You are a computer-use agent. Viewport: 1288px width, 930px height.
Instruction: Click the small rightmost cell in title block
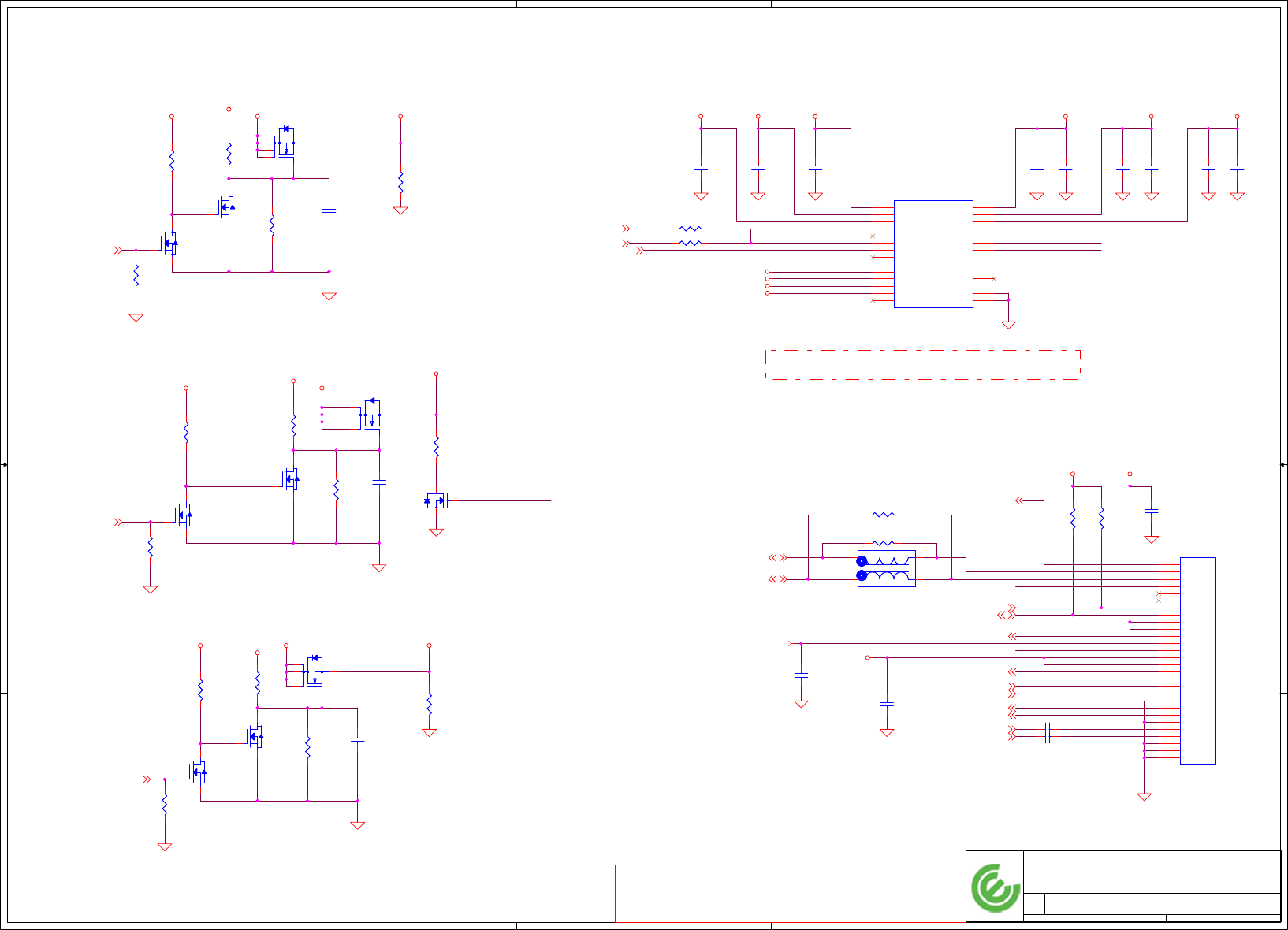coord(1270,904)
